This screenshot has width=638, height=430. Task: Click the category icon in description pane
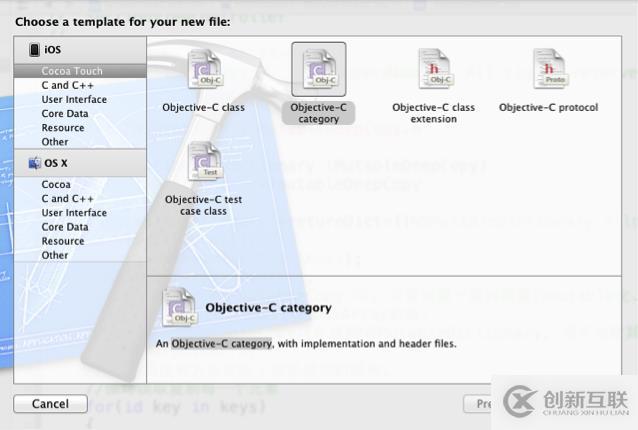(x=179, y=307)
